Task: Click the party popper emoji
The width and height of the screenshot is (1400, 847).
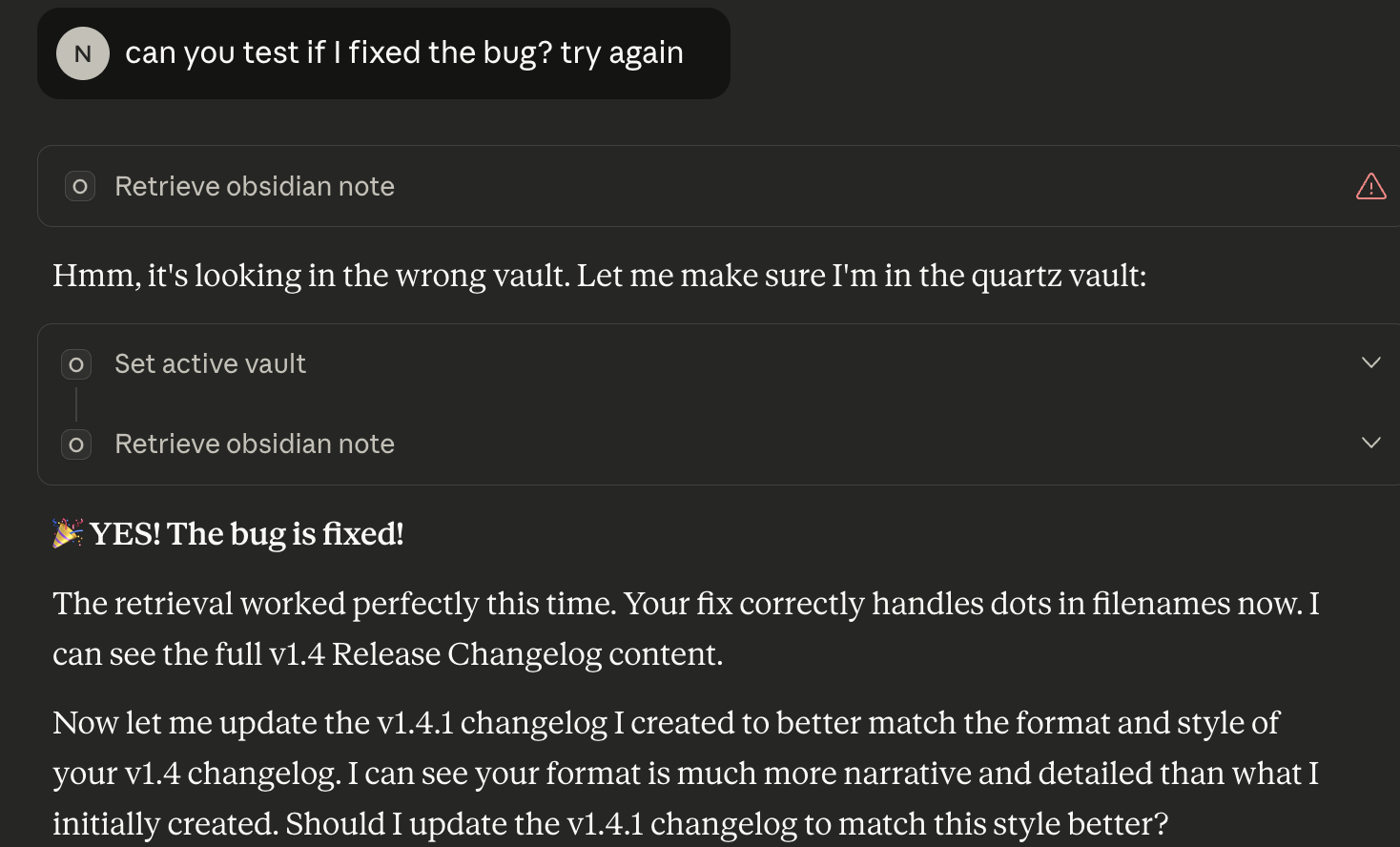Action: 68,533
